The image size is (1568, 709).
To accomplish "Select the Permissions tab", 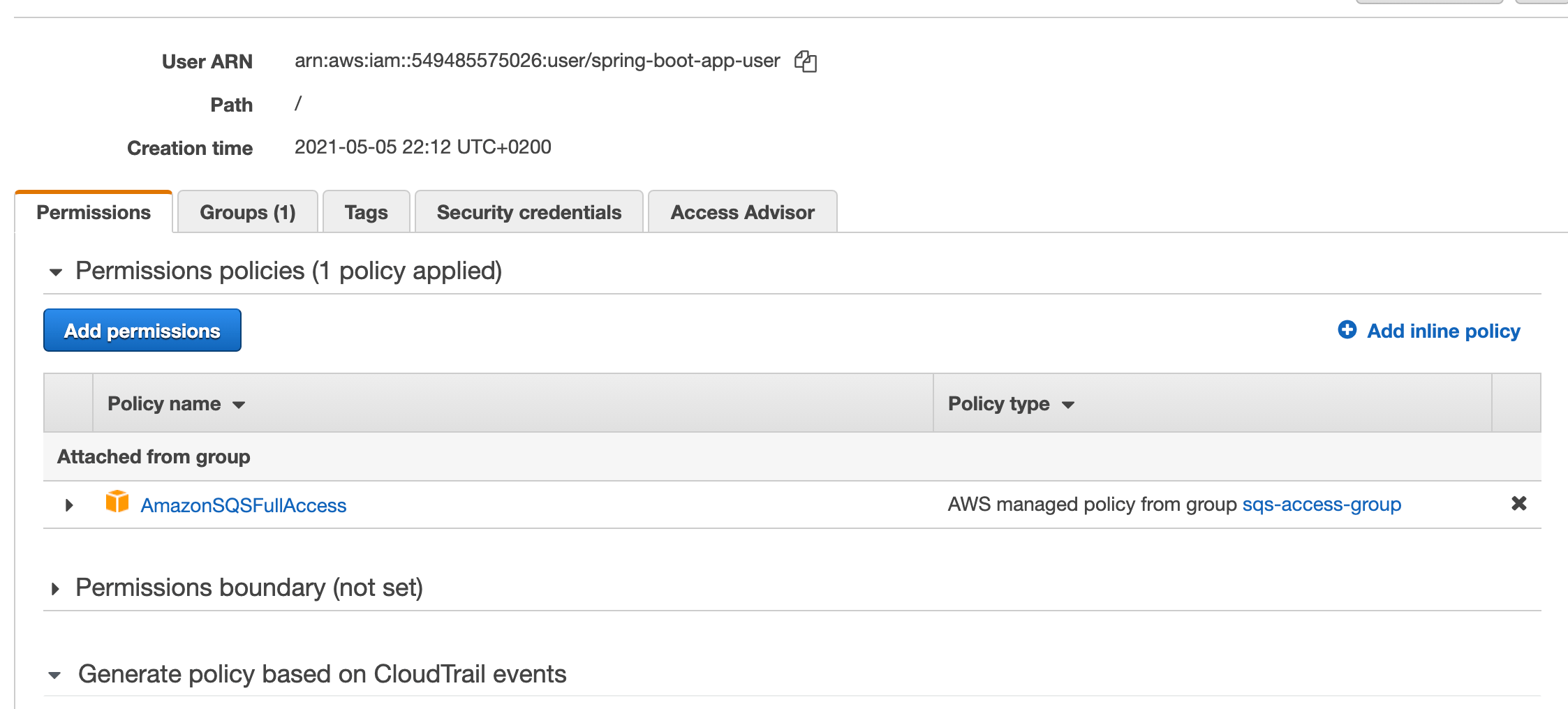I will 94,211.
